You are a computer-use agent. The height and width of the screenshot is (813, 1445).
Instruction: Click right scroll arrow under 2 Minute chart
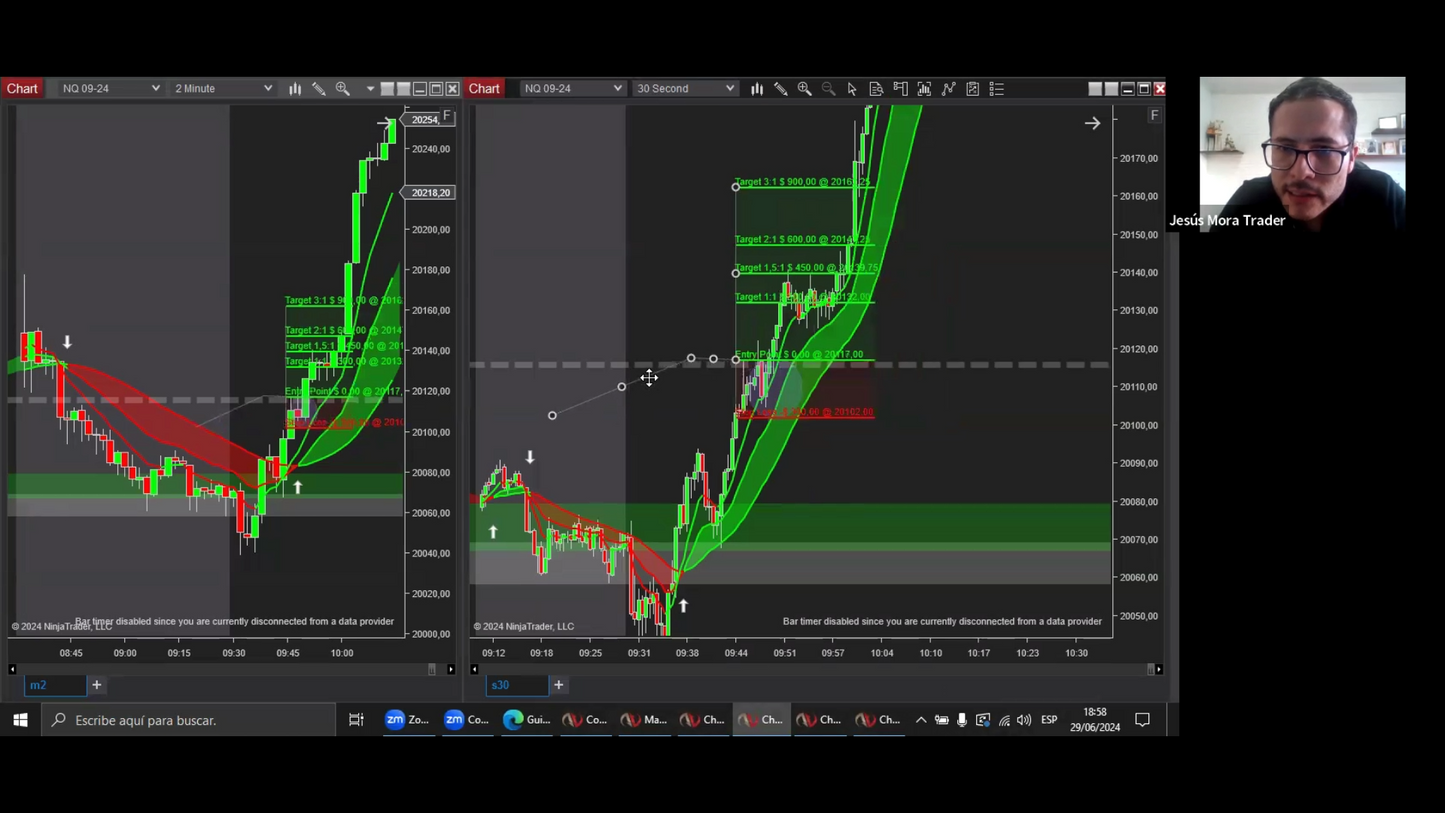451,669
